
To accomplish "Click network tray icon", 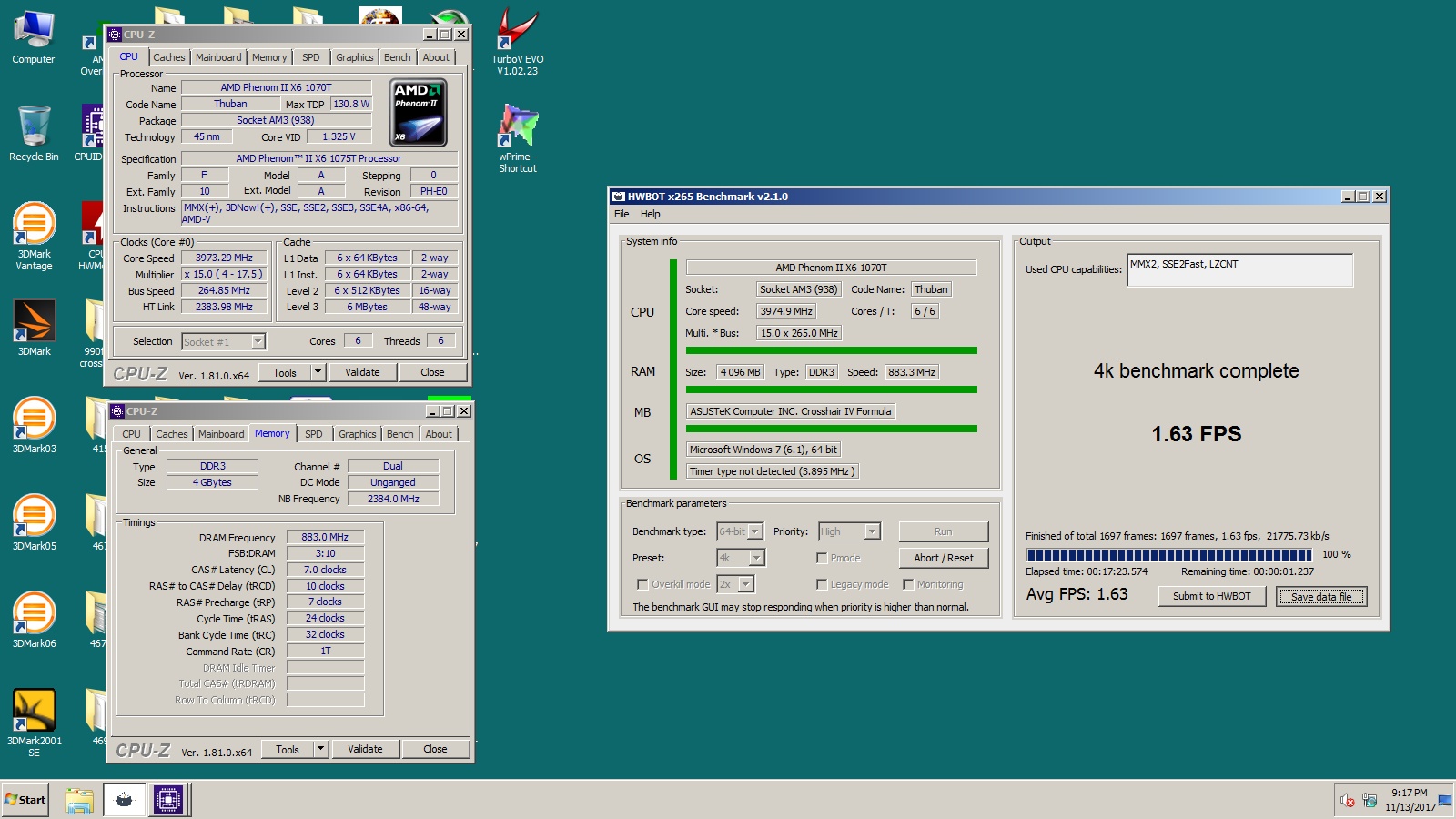I will [1370, 801].
